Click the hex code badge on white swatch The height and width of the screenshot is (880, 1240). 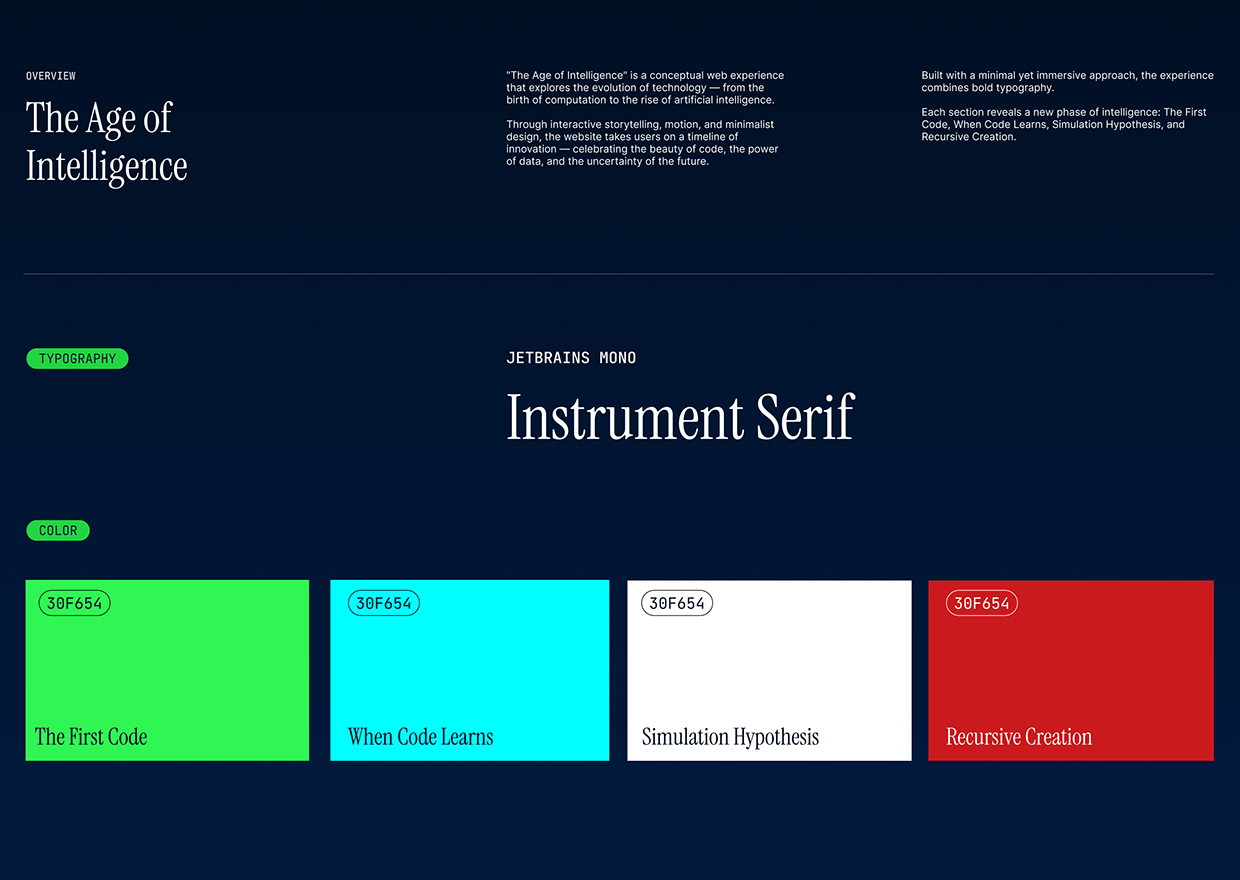[677, 603]
